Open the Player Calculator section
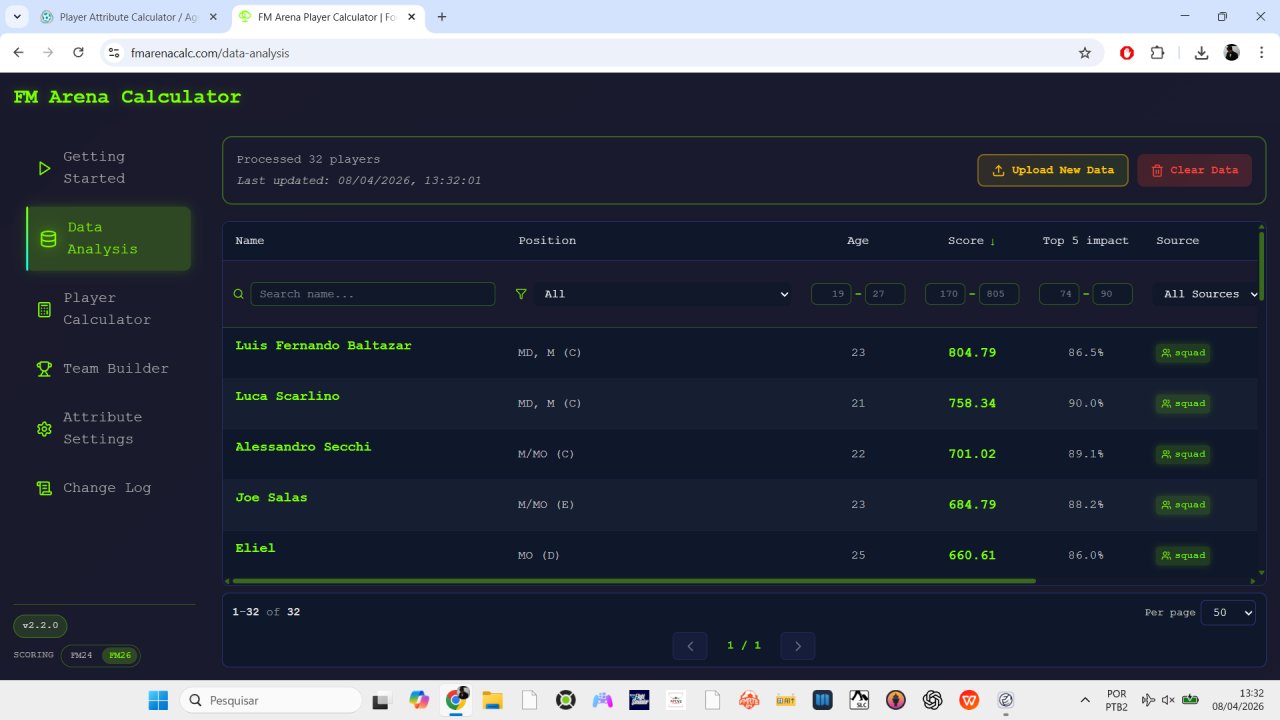This screenshot has width=1280, height=720. 108,309
